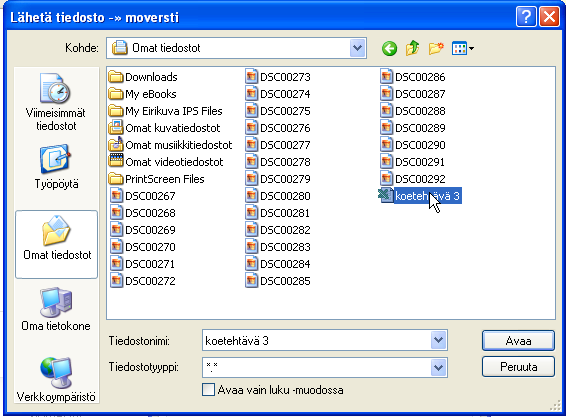
Task: Create a new folder
Action: point(436,48)
